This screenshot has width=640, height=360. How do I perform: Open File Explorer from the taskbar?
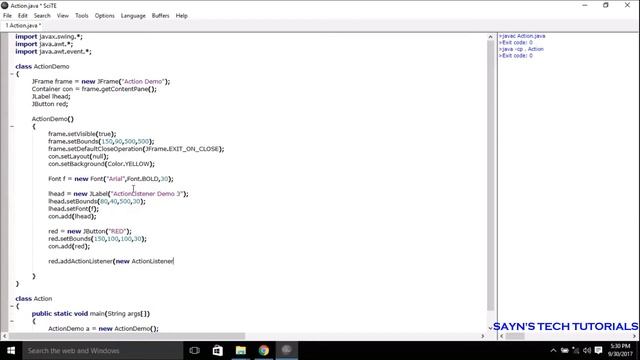241,351
